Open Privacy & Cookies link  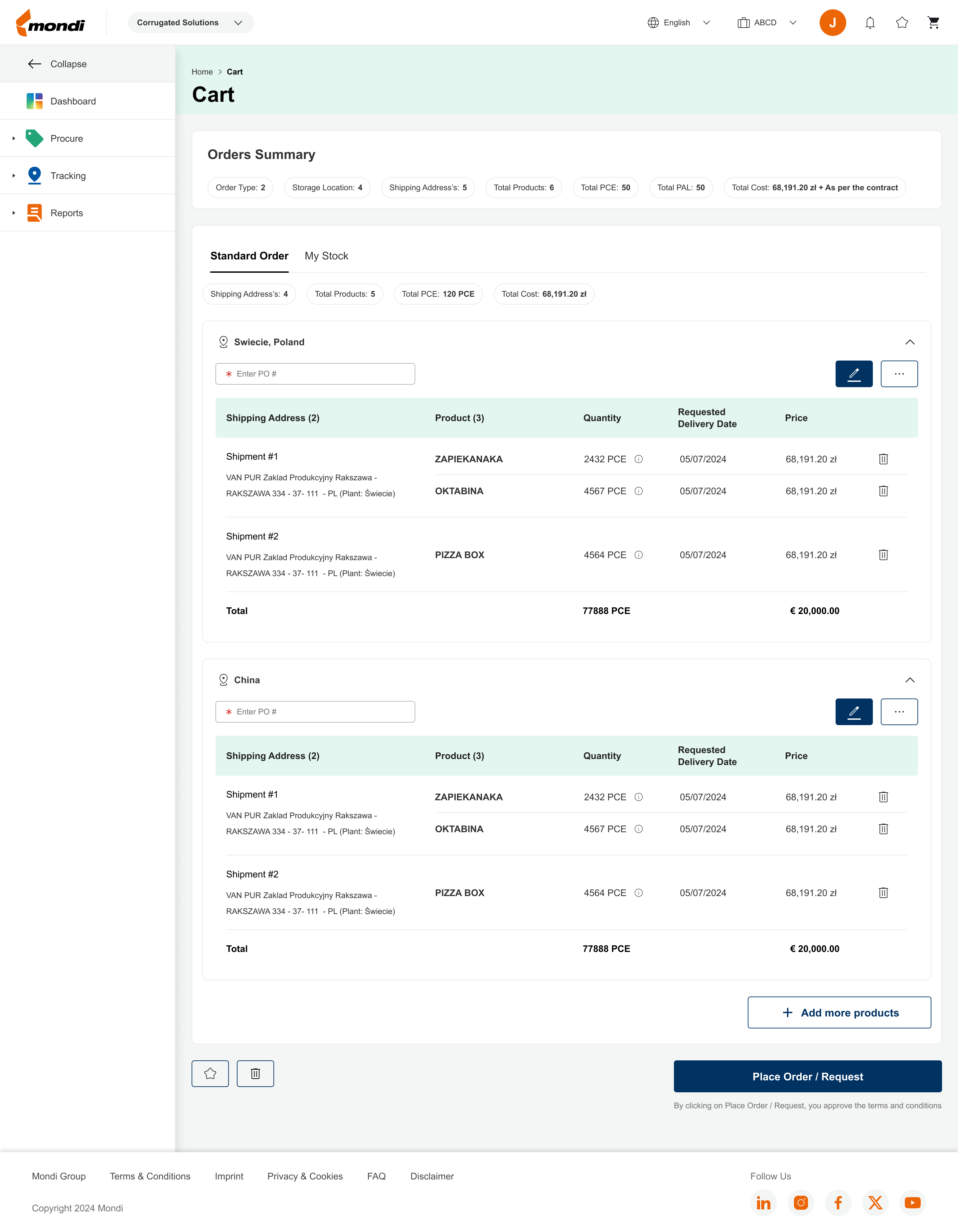[305, 1176]
